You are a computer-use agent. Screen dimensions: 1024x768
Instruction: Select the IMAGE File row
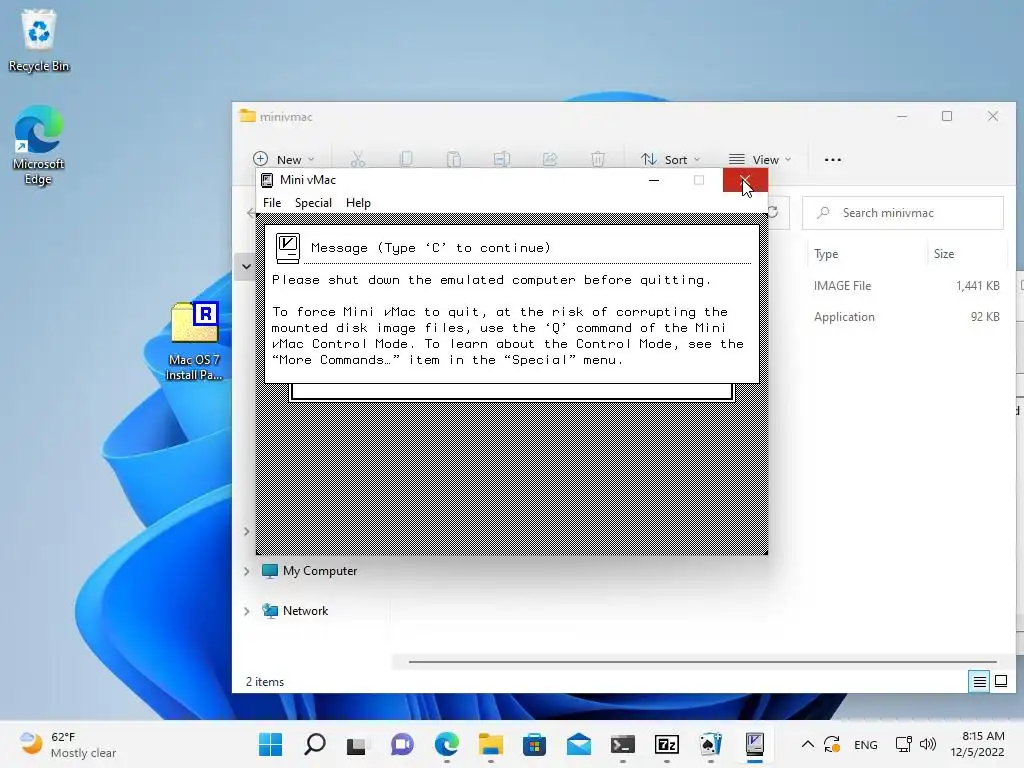(908, 286)
